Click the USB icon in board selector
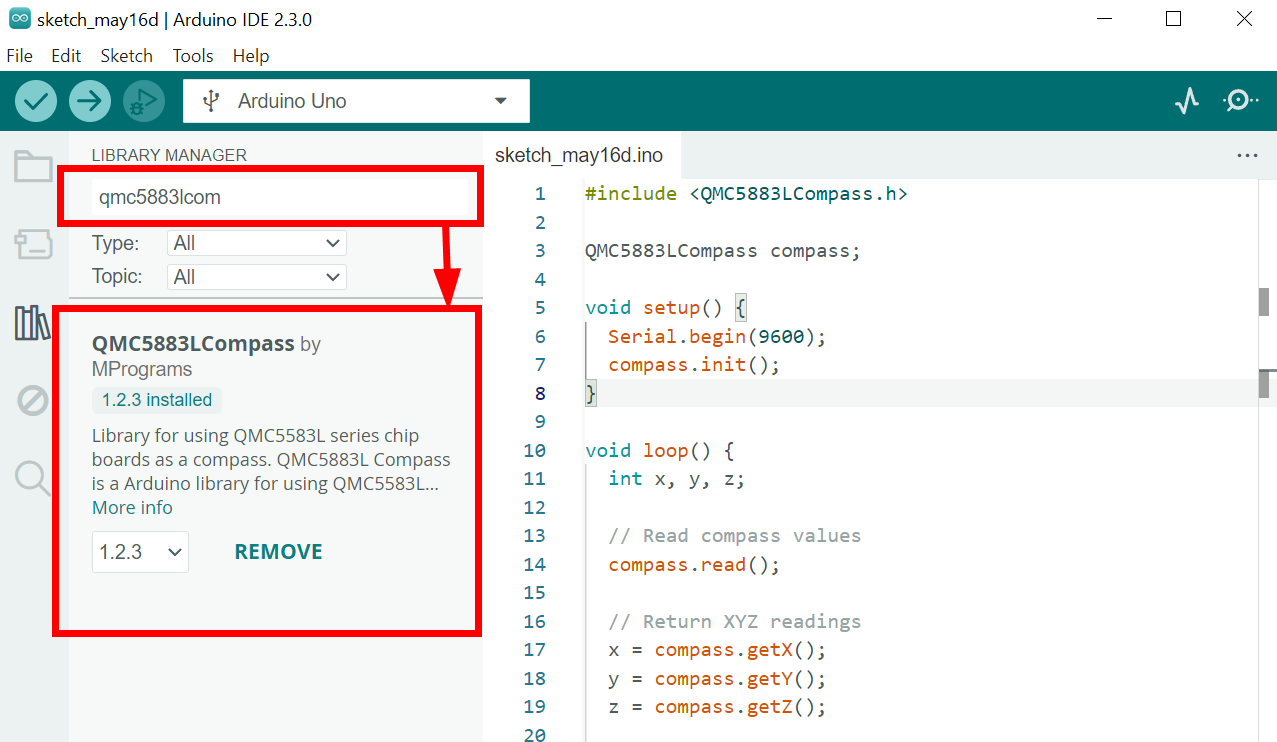 tap(211, 101)
